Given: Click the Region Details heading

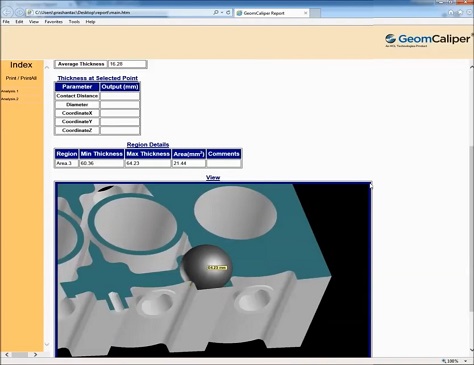Looking at the screenshot, I should click(148, 145).
